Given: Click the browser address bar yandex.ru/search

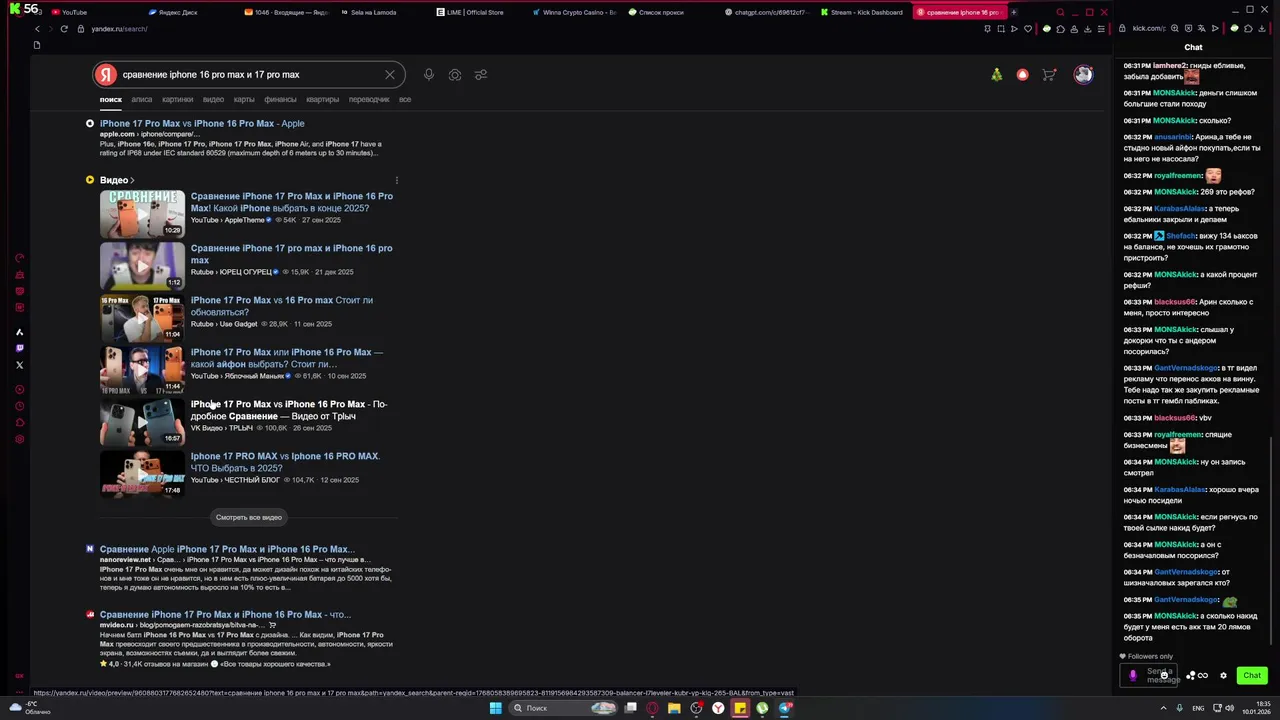Looking at the screenshot, I should coord(119,29).
